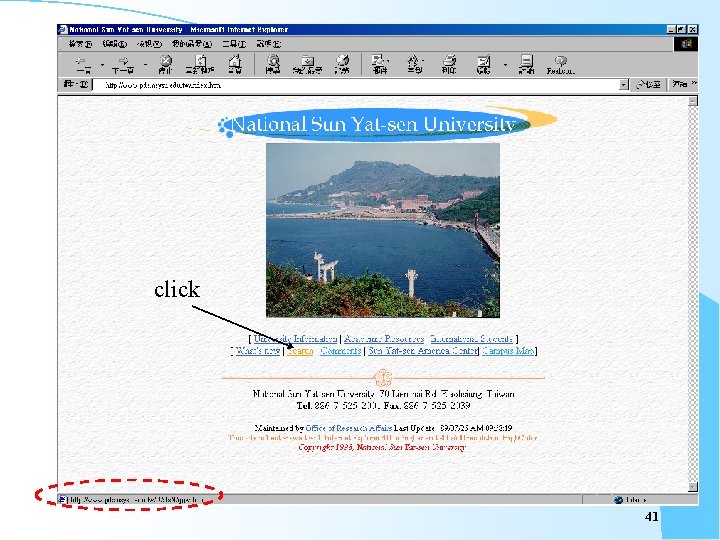Open the Comments link
The width and height of the screenshot is (720, 540).
click(x=341, y=351)
